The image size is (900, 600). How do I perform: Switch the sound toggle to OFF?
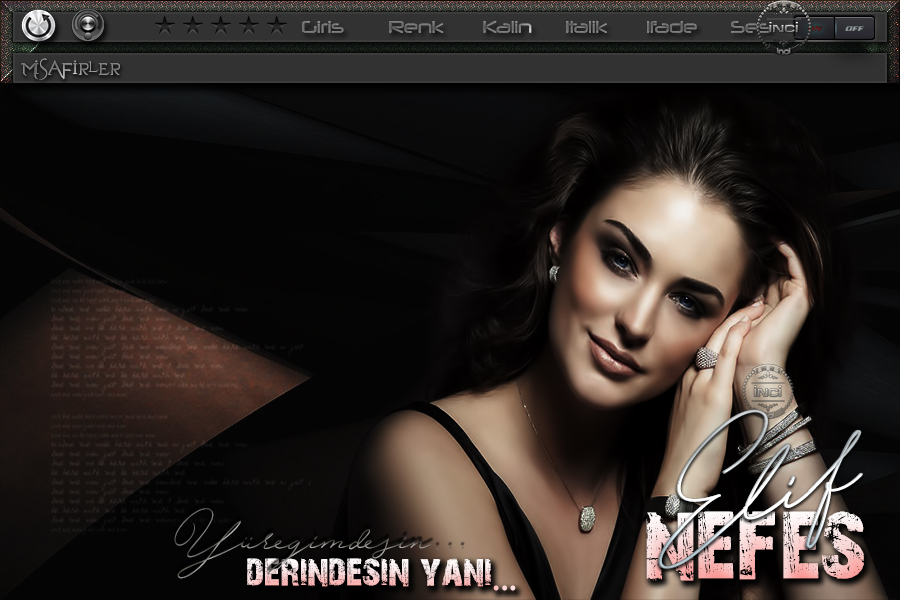[854, 28]
